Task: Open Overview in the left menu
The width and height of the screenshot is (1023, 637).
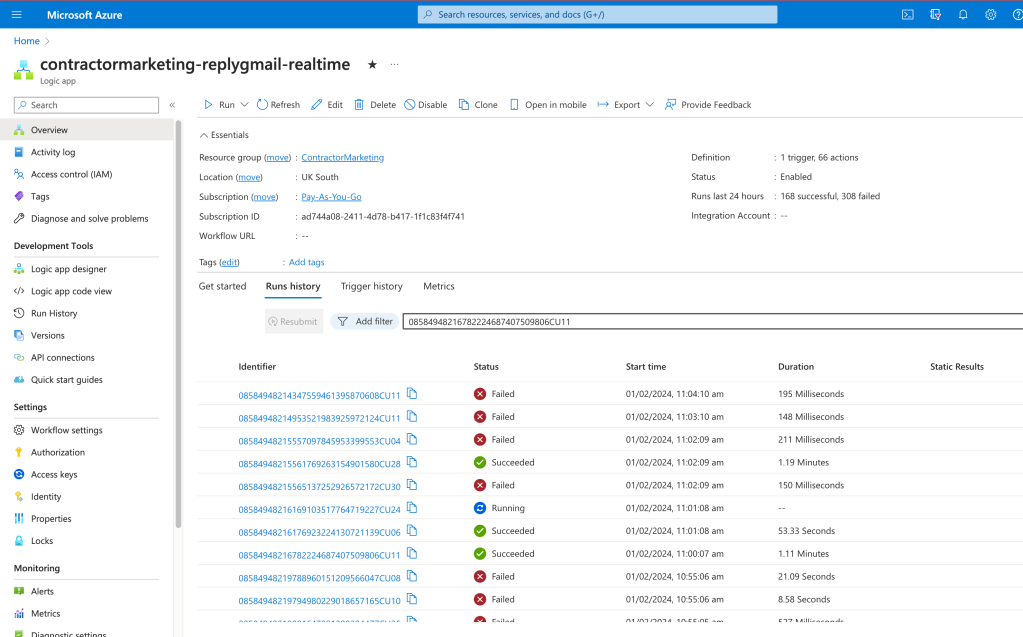Action: 87,130
